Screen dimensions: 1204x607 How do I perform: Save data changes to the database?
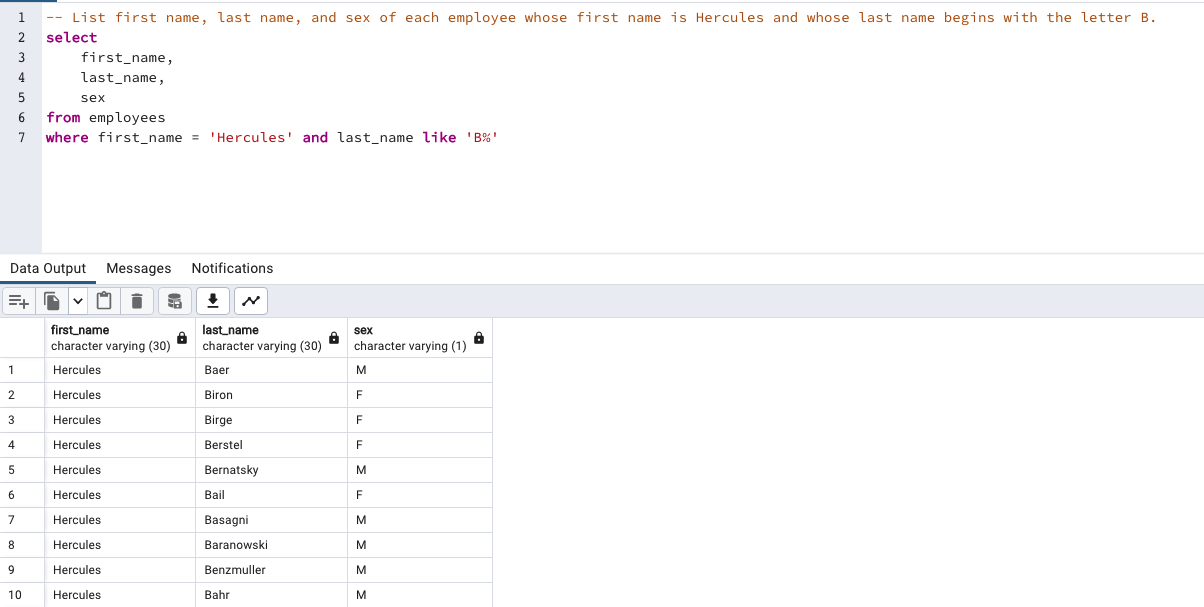click(x=174, y=300)
